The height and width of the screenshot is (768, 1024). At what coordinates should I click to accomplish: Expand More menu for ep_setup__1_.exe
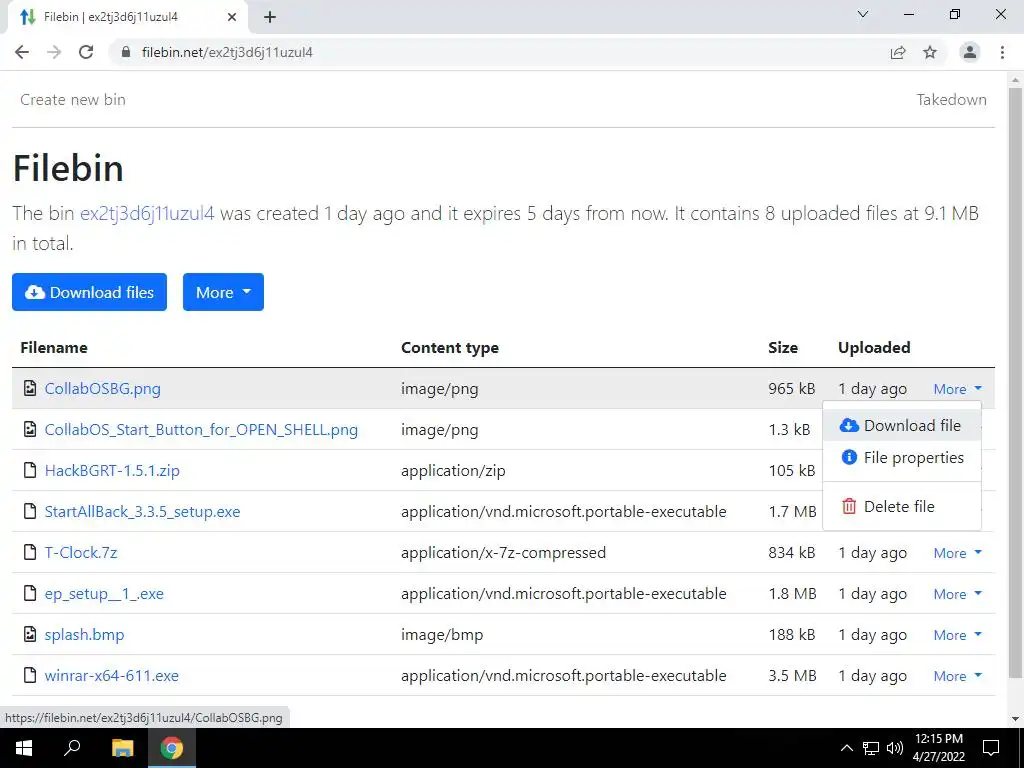957,594
